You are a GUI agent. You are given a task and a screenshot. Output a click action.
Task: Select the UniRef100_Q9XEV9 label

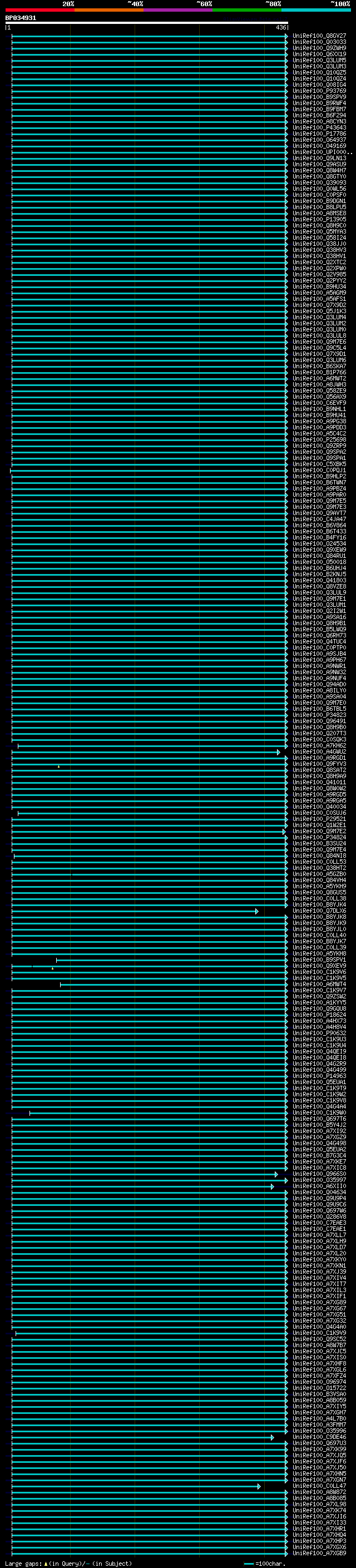pyautogui.click(x=319, y=966)
